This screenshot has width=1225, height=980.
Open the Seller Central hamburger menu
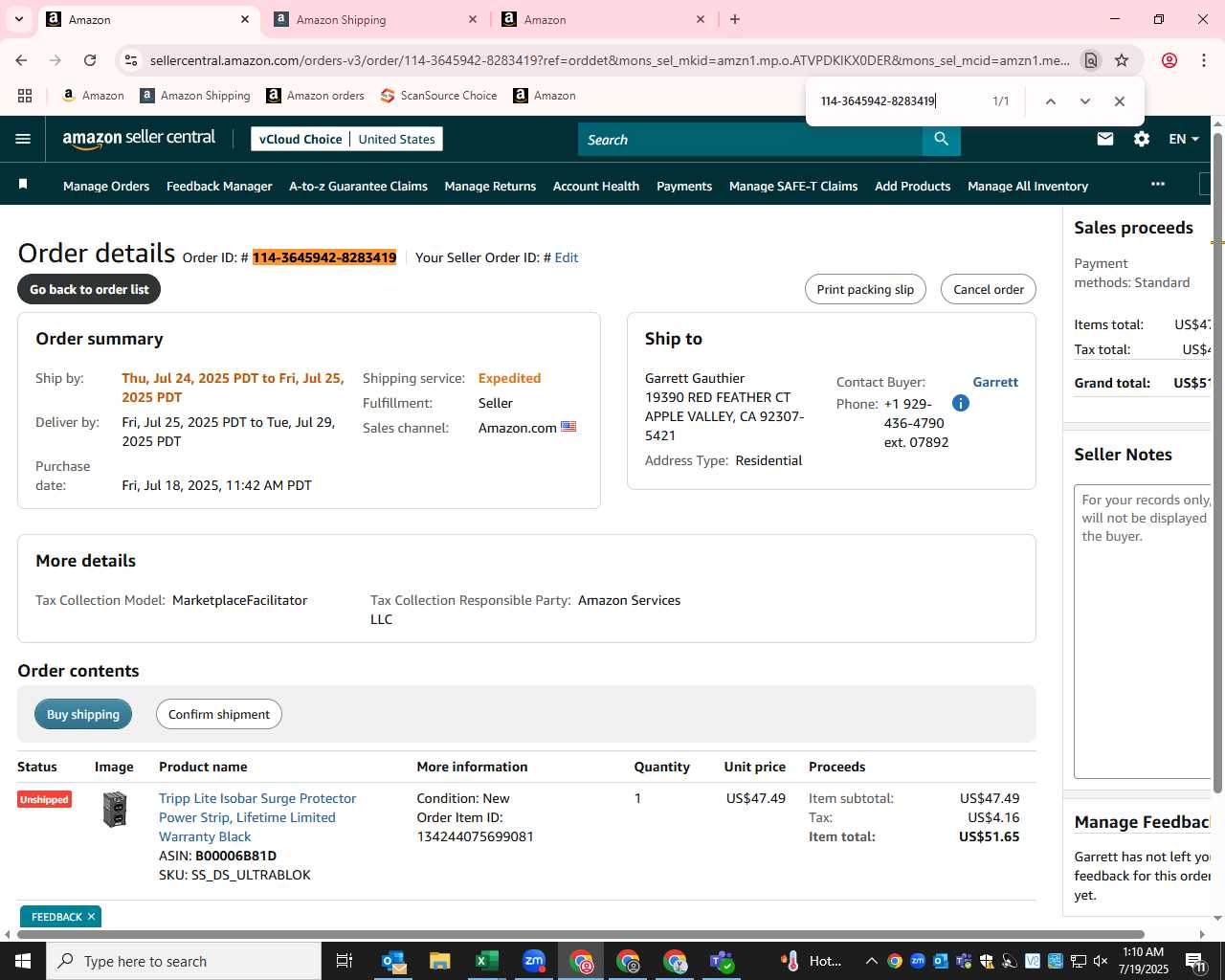[23, 139]
